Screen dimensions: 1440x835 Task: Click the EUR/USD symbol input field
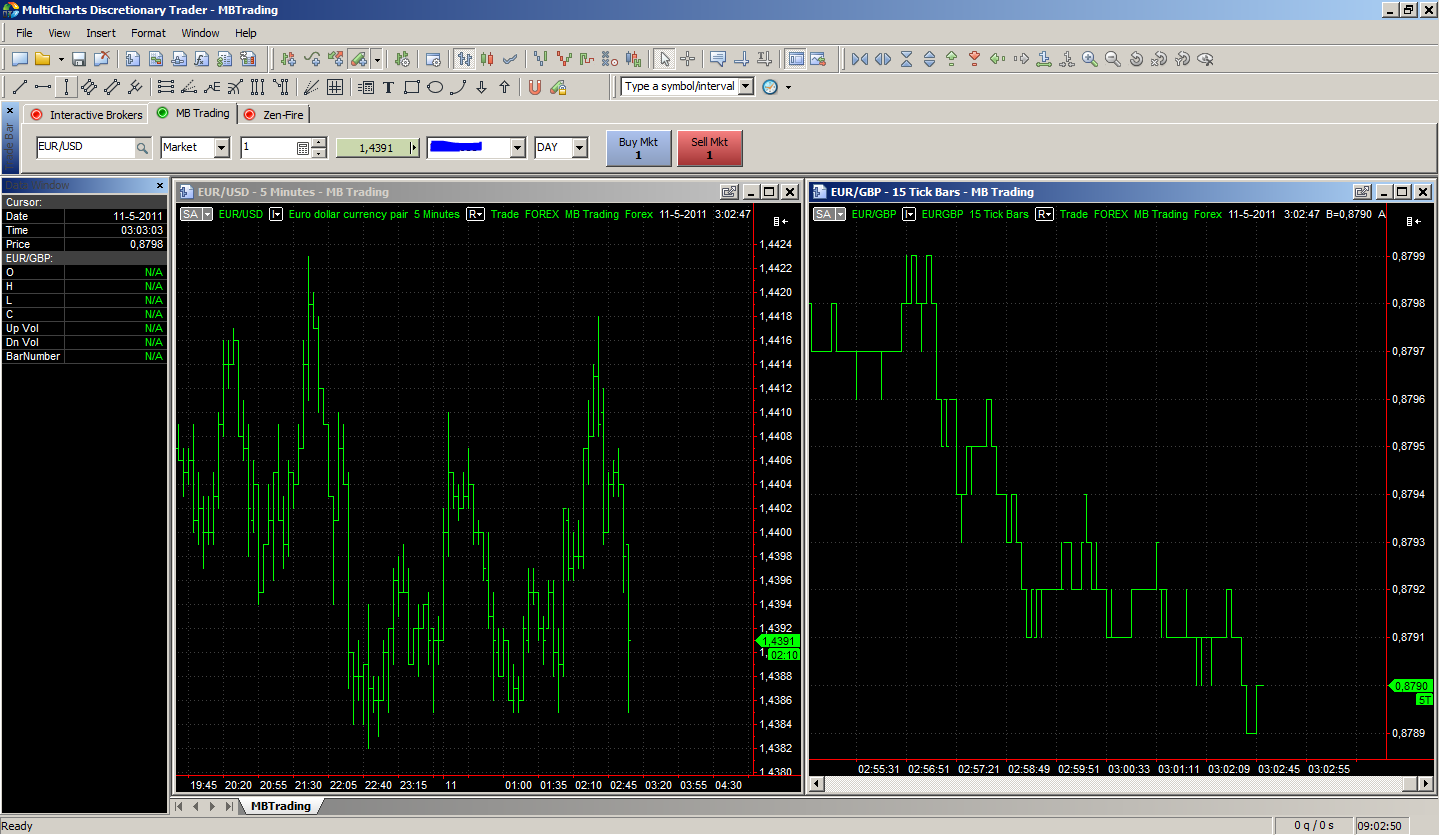[86, 147]
